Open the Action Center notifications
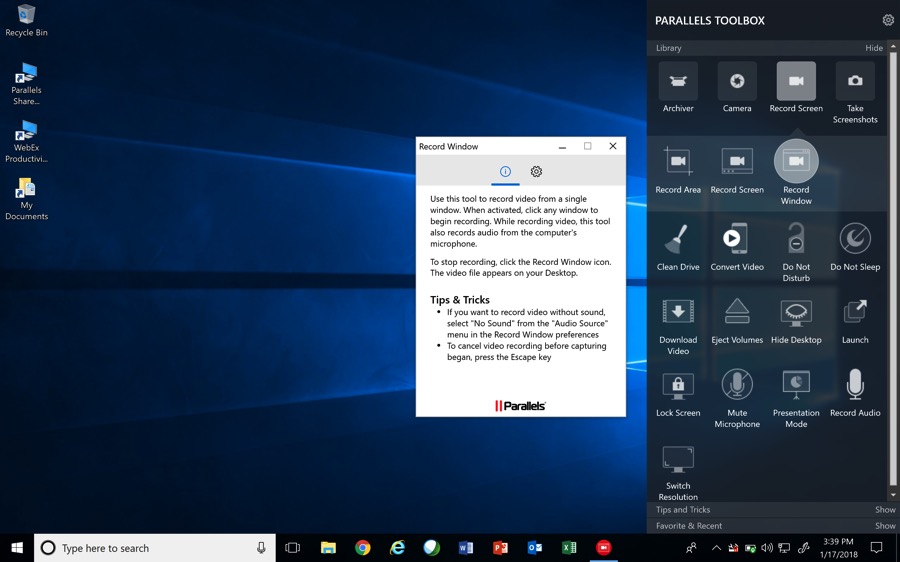 pos(876,548)
